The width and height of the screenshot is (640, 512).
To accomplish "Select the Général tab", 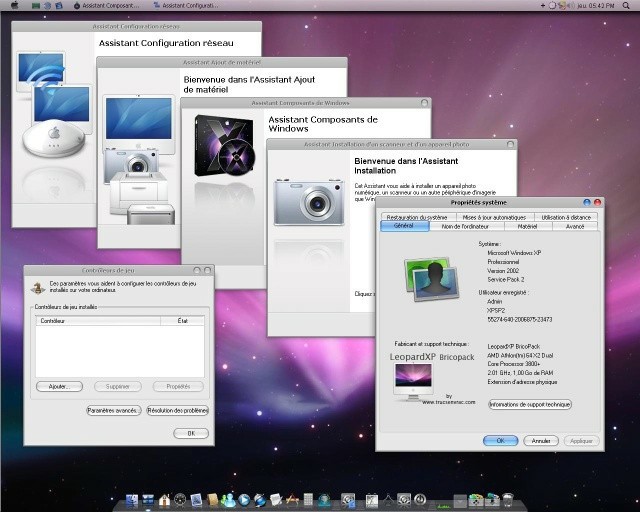I will [x=404, y=226].
